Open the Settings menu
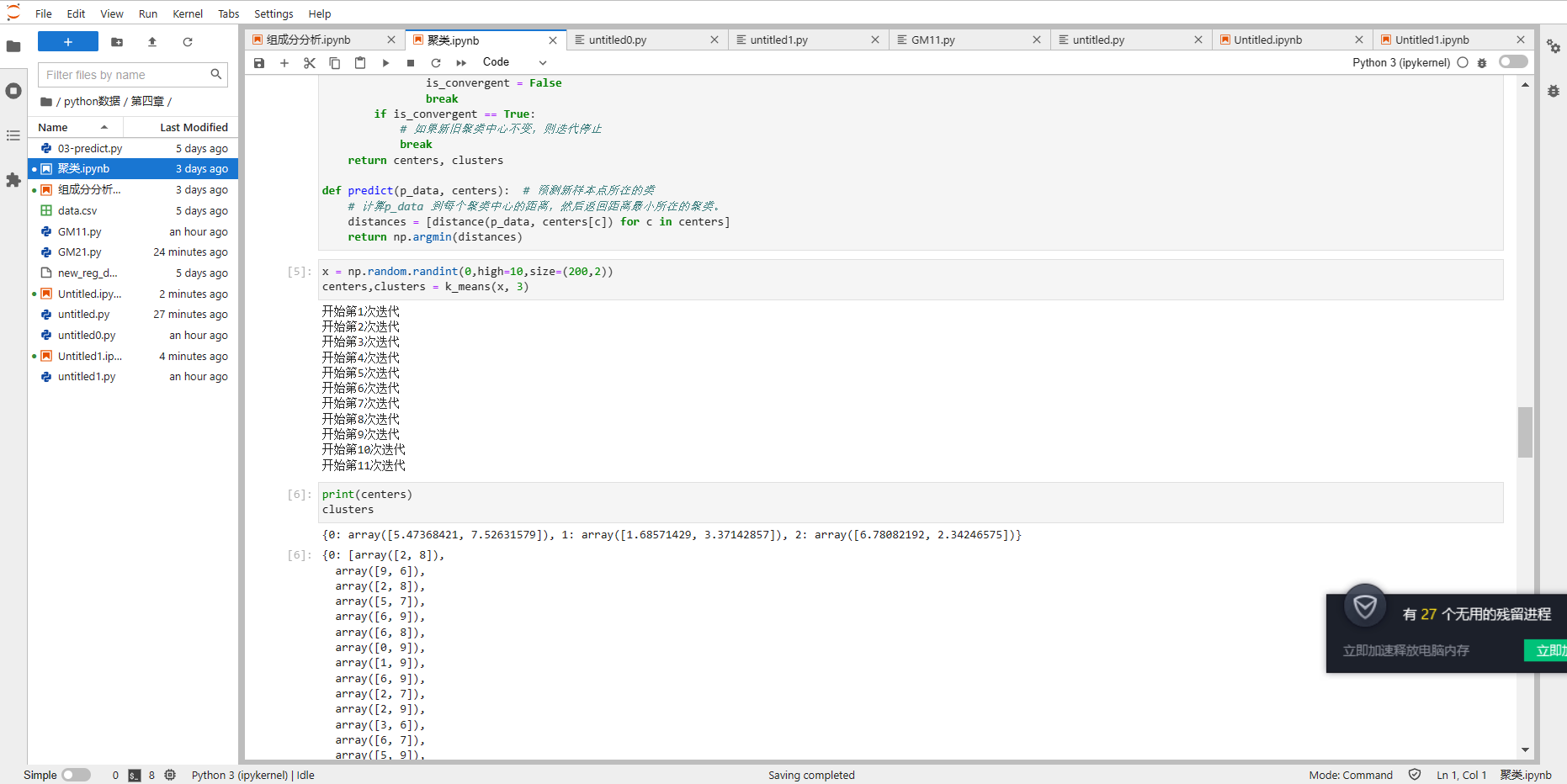This screenshot has width=1567, height=784. pos(274,13)
